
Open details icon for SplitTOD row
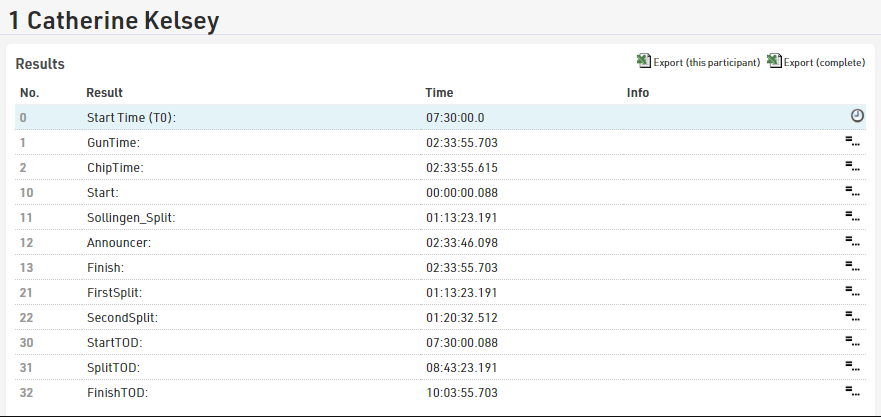point(852,367)
